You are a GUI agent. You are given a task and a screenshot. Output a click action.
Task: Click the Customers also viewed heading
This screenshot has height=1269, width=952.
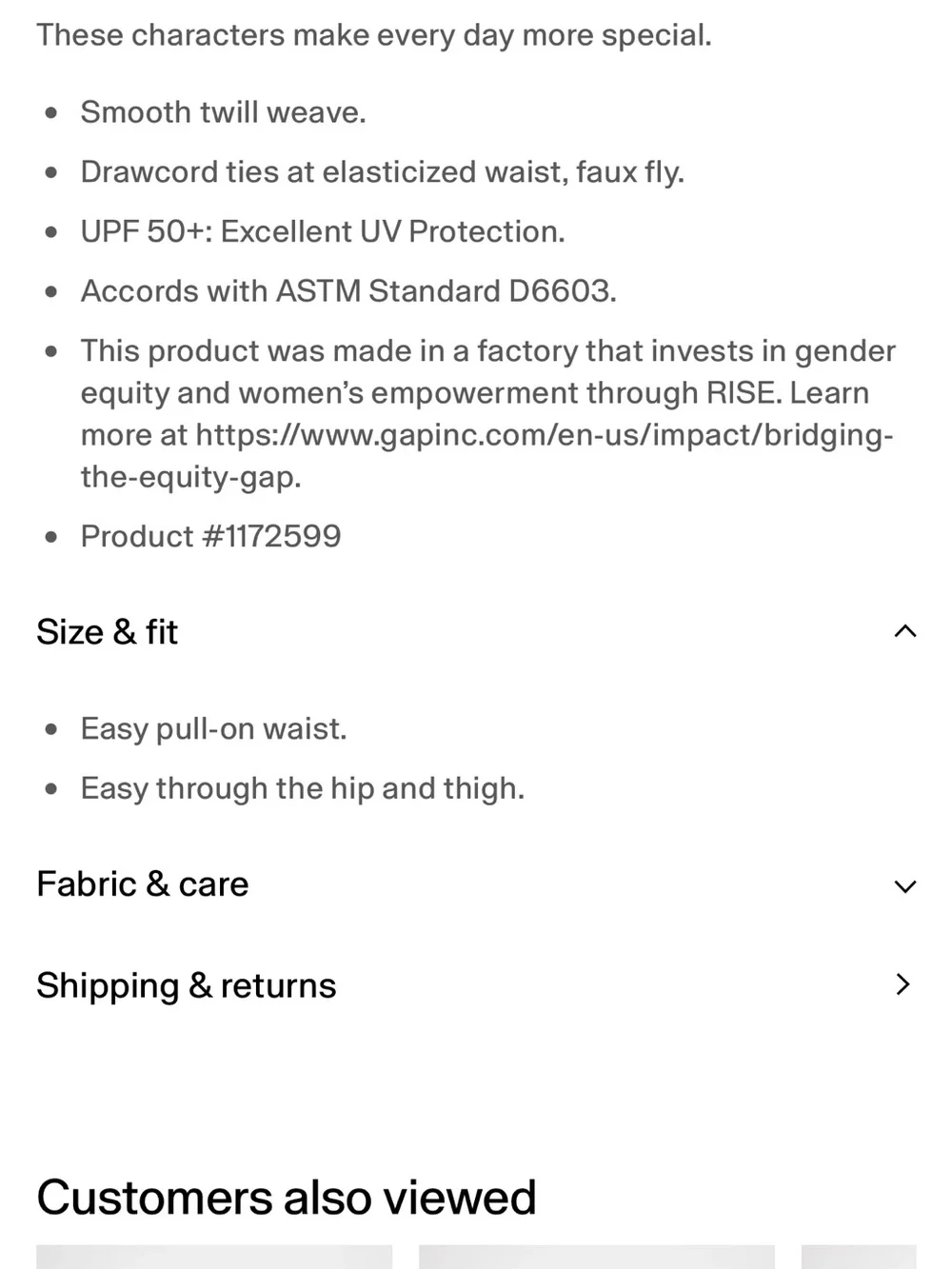coord(287,1197)
